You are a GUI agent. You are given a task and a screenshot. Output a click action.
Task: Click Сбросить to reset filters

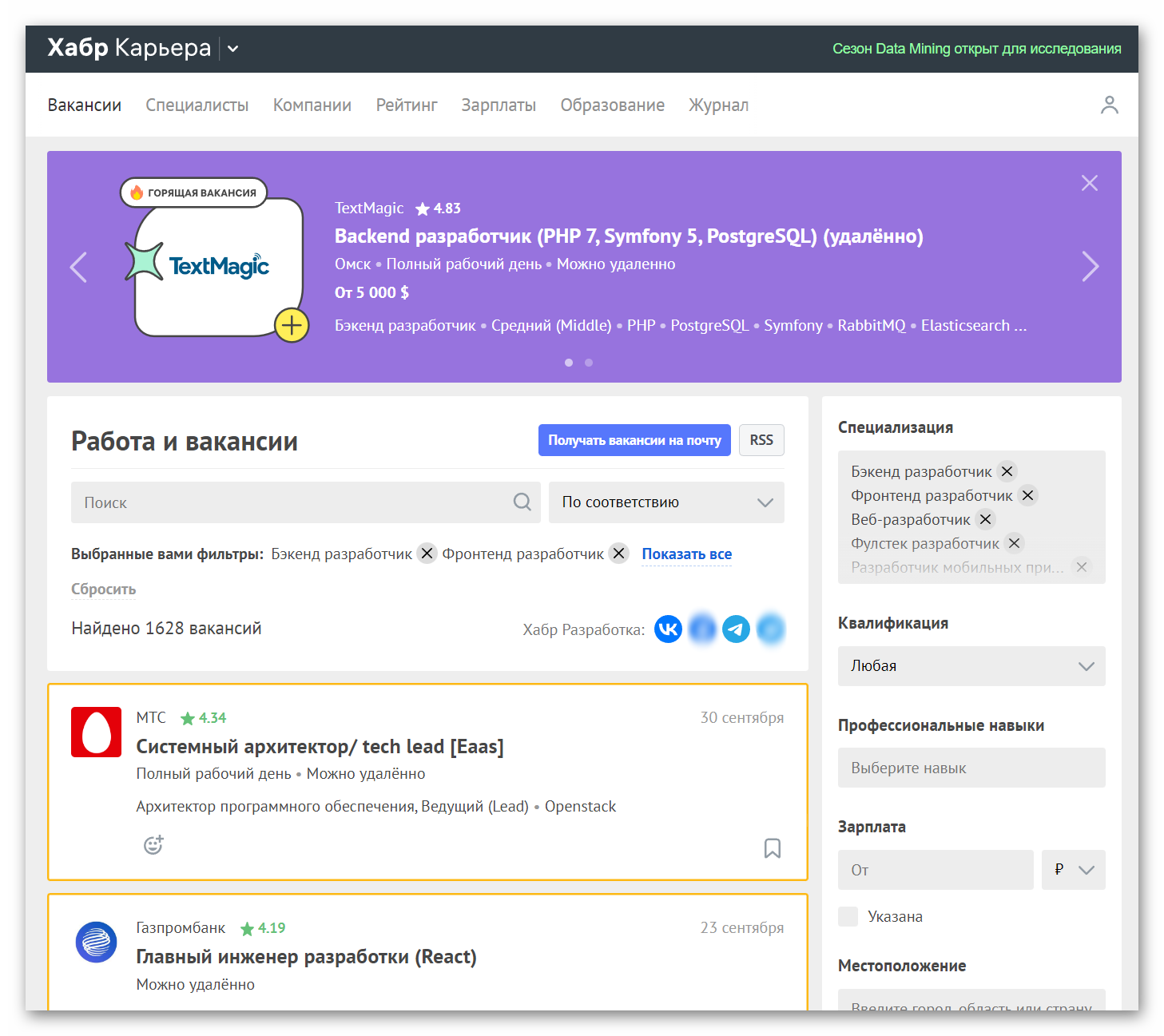tap(104, 589)
